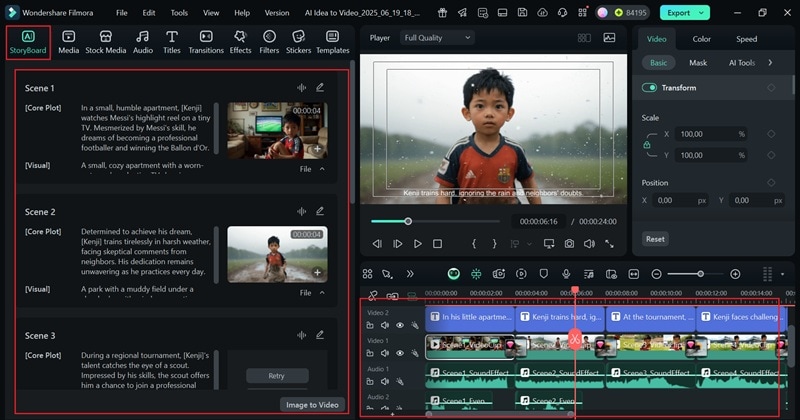Open the Templates panel
Viewport: 800px width, 420px height.
coord(333,42)
